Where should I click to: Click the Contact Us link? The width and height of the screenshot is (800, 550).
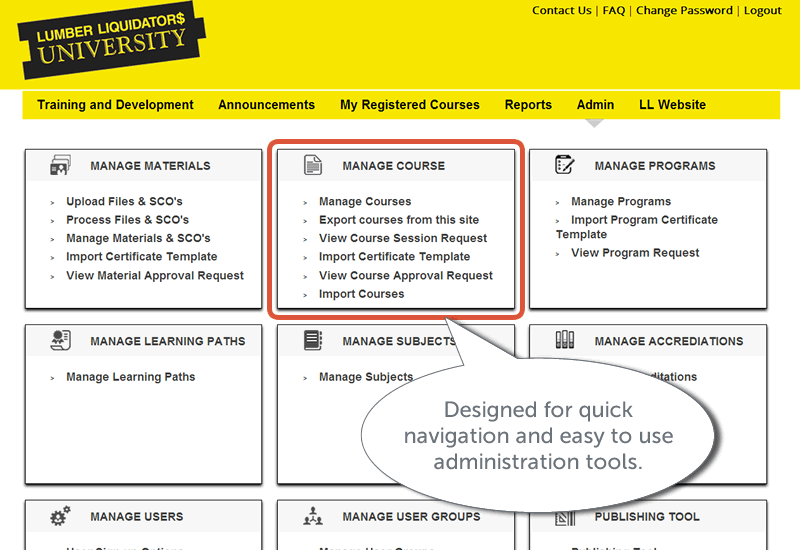point(561,10)
